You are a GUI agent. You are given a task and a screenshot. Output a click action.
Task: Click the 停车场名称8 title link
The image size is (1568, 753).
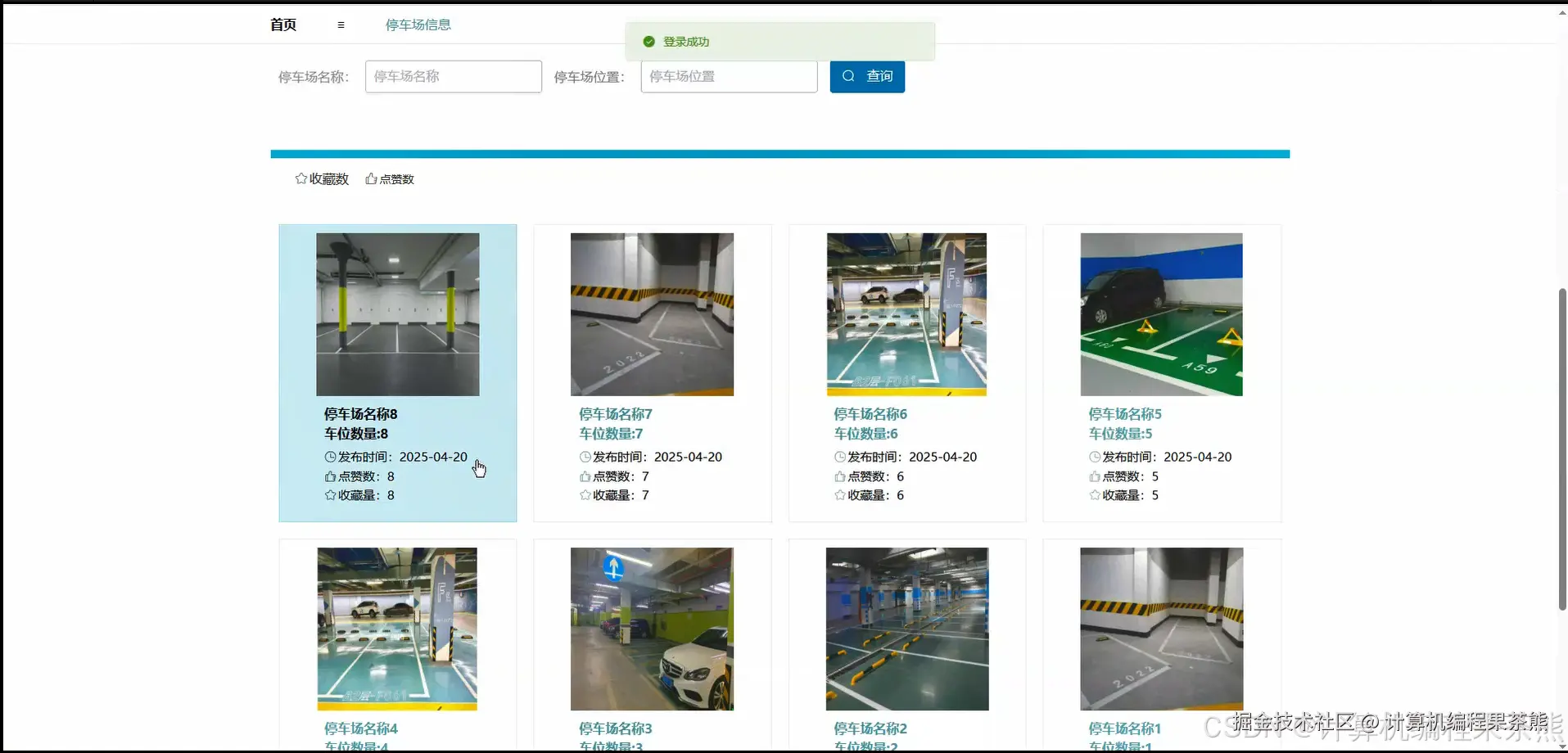pos(361,414)
